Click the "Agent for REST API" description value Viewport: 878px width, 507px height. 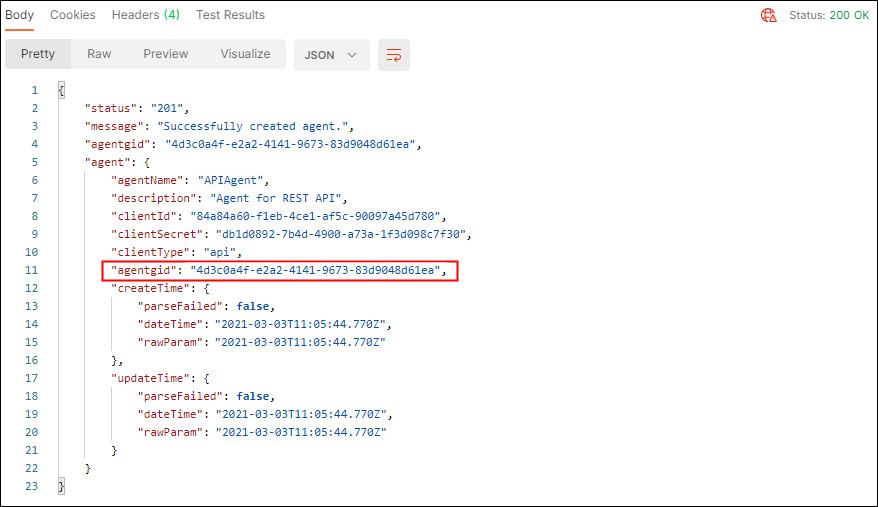tap(275, 198)
